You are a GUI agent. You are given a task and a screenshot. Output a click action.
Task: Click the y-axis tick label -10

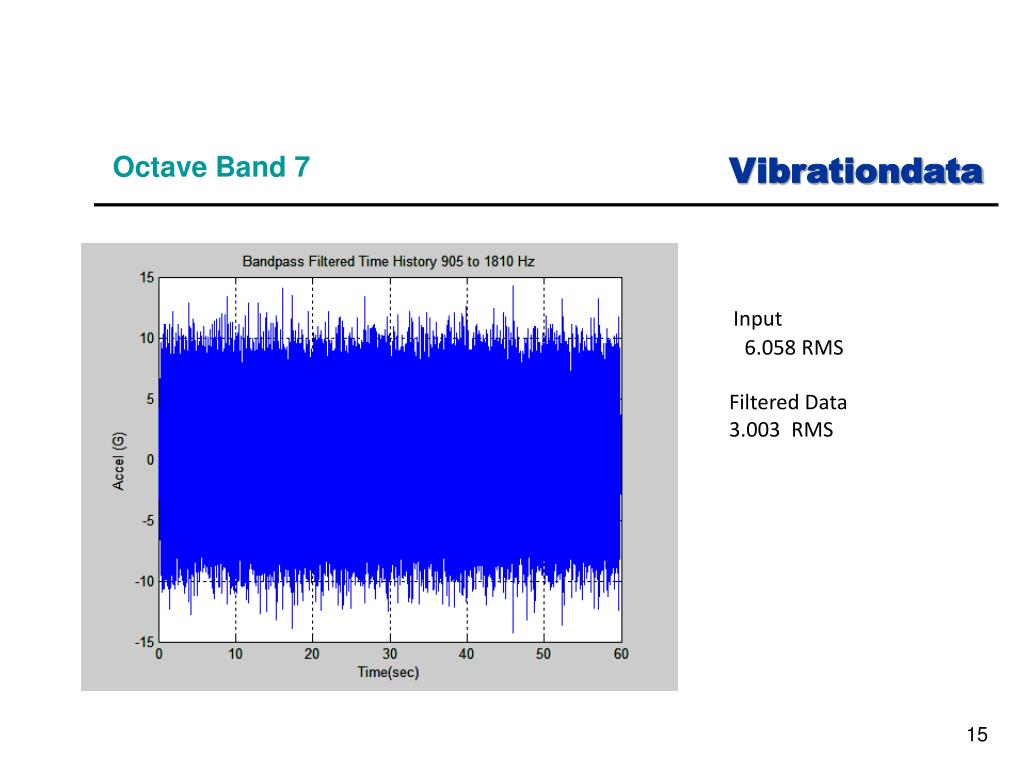coord(144,581)
